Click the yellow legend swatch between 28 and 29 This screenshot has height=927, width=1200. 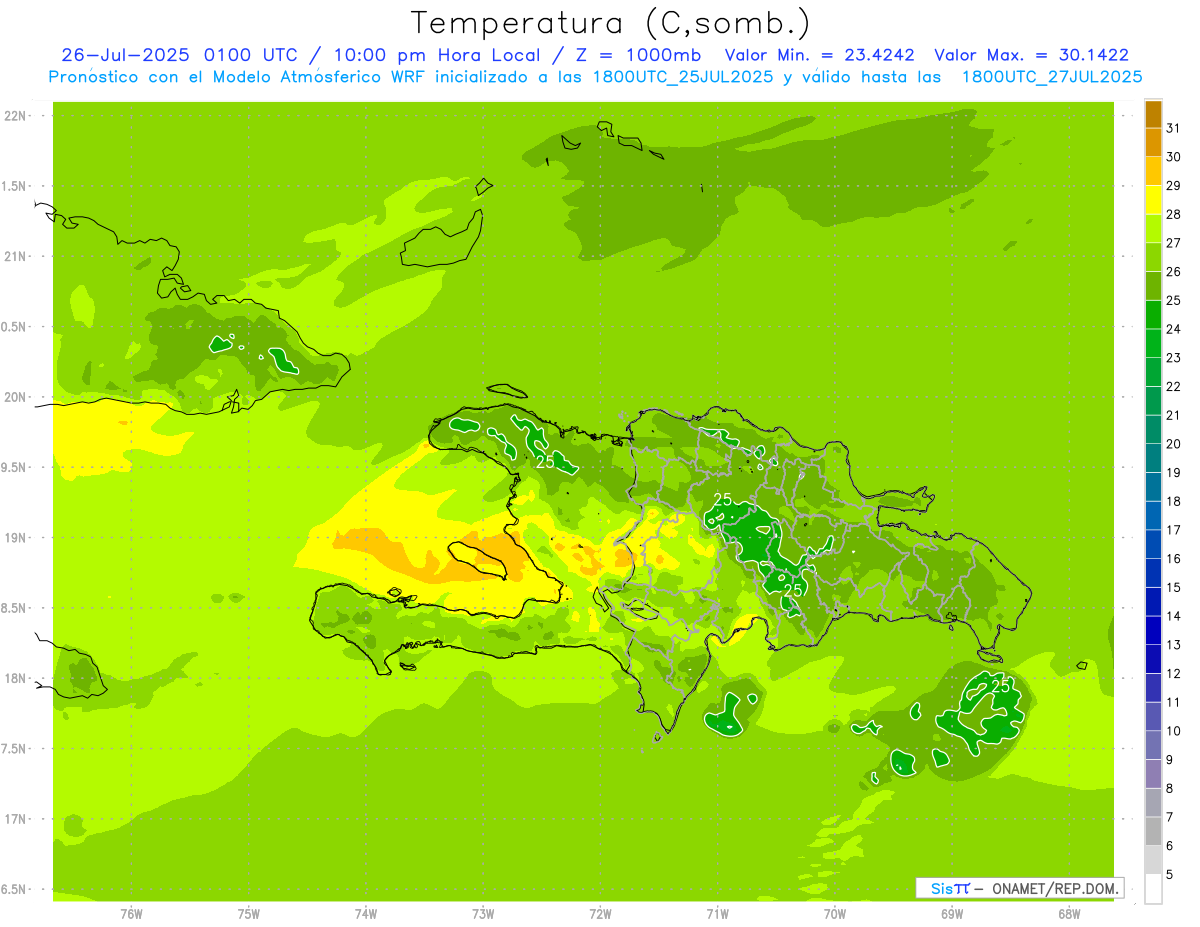(x=1153, y=200)
